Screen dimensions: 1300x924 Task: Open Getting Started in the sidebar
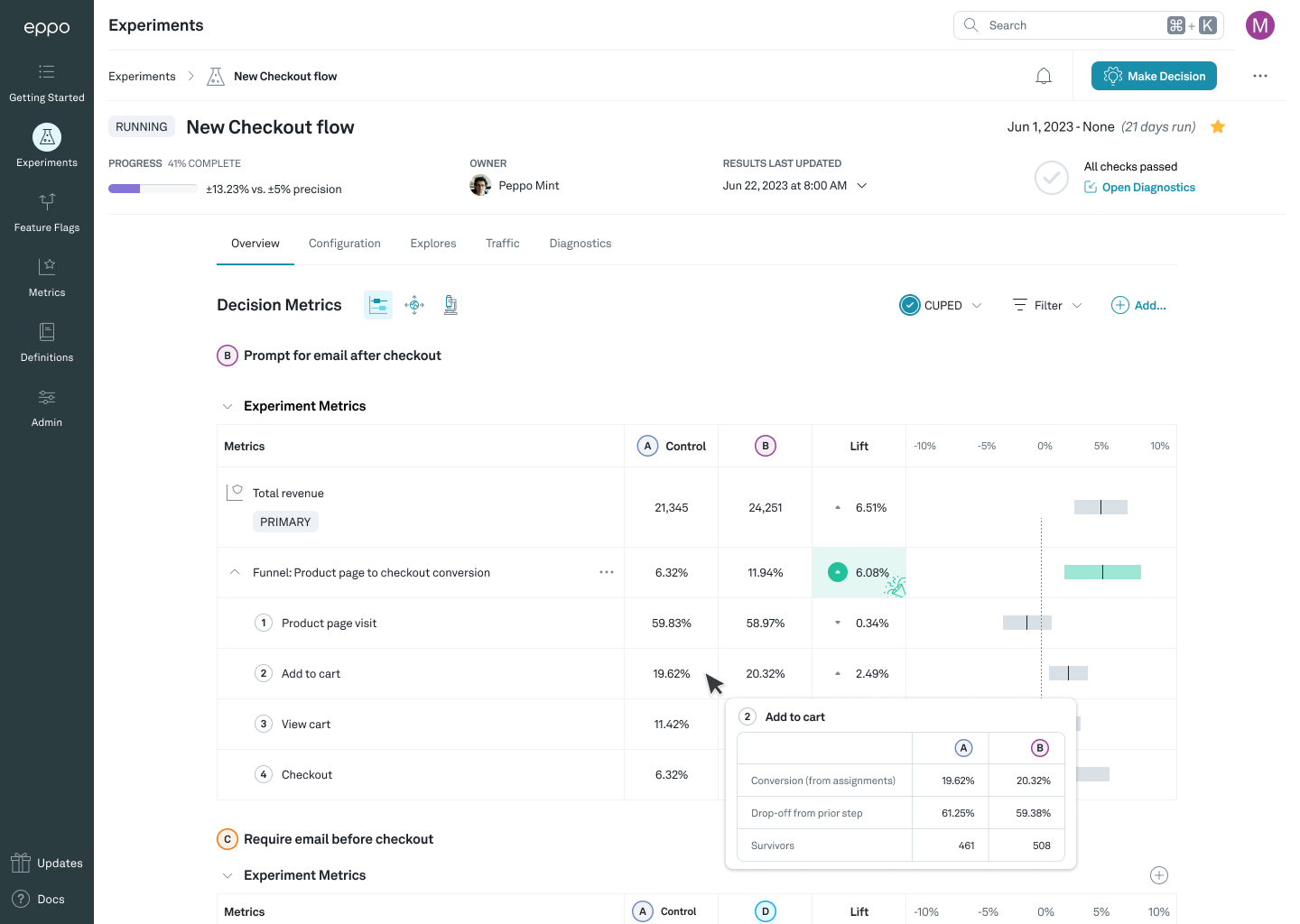point(47,83)
